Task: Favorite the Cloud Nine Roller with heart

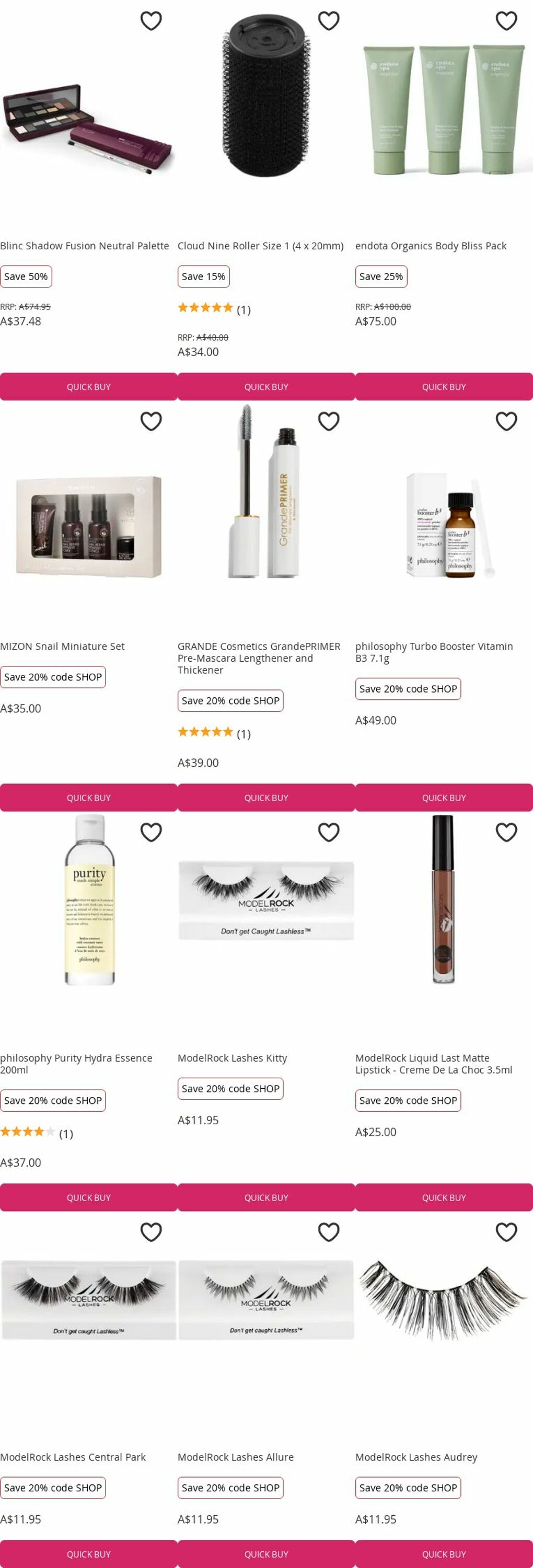Action: pyautogui.click(x=329, y=21)
